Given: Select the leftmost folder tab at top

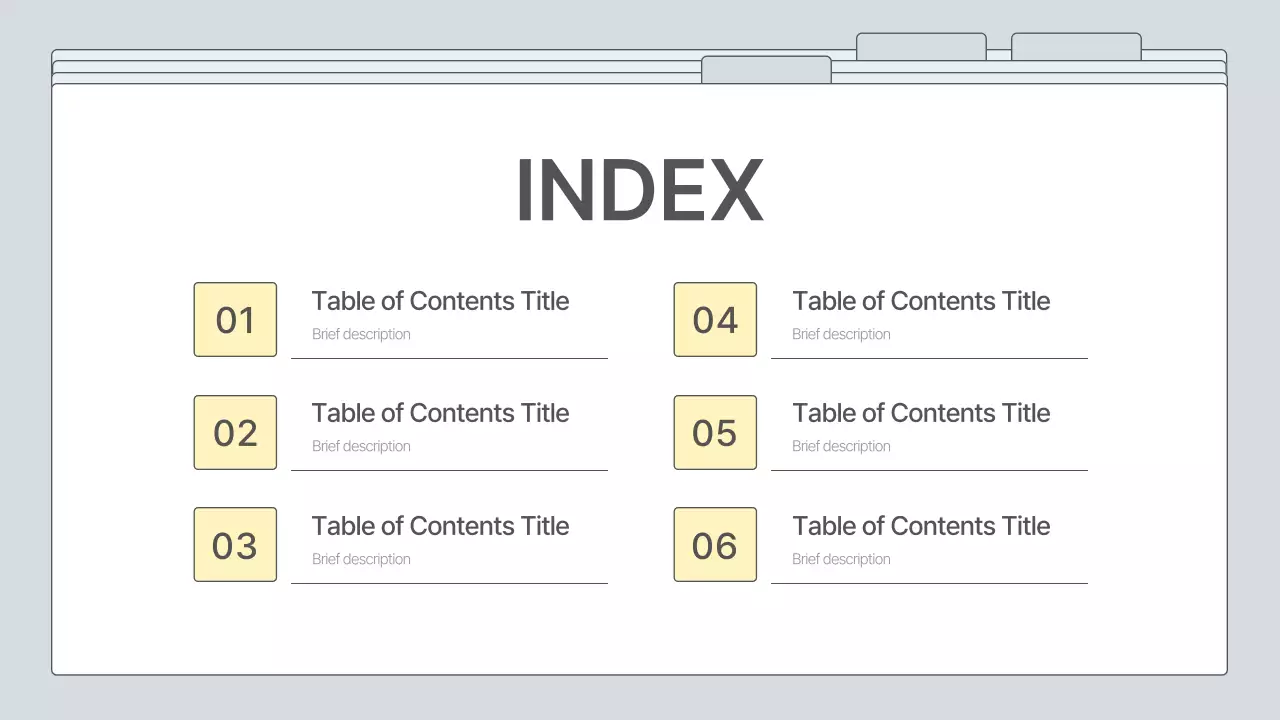Looking at the screenshot, I should [766, 69].
